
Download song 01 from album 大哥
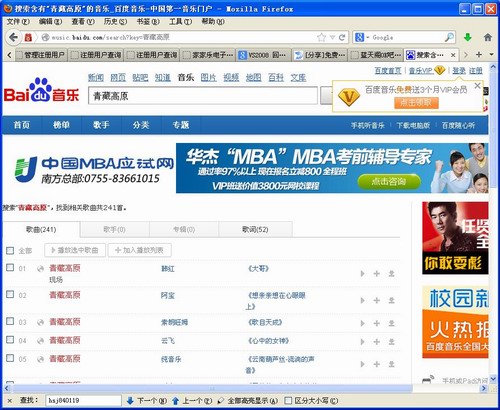(391, 274)
